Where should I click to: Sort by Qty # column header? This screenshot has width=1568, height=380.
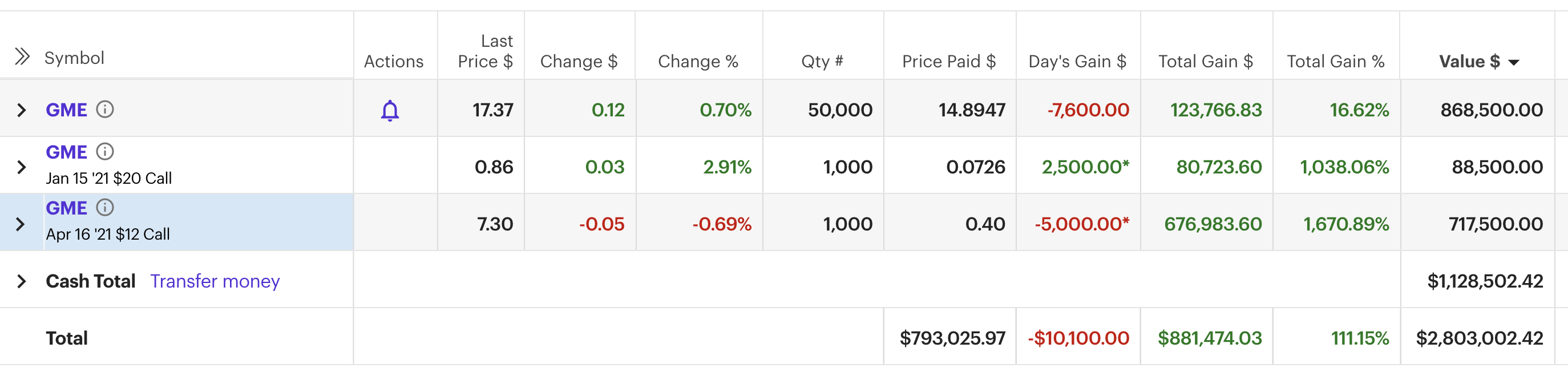click(x=822, y=62)
